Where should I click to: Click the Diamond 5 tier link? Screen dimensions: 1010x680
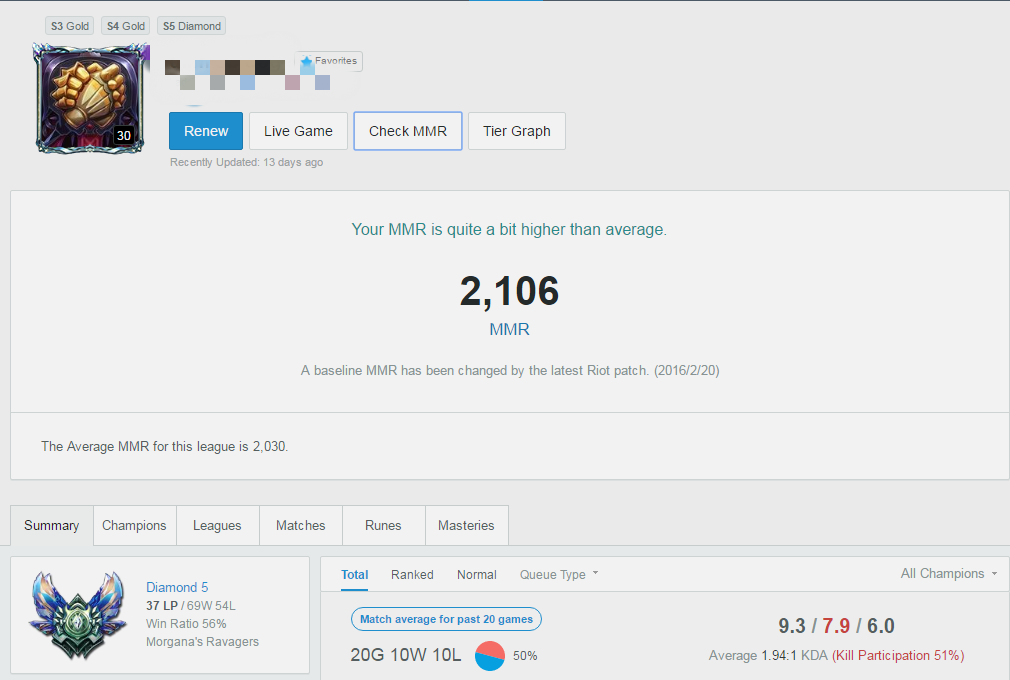click(177, 587)
